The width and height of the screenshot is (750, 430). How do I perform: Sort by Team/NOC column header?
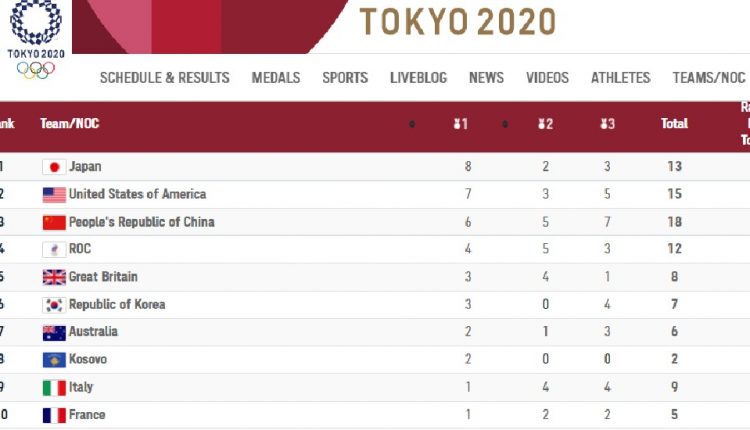point(69,124)
